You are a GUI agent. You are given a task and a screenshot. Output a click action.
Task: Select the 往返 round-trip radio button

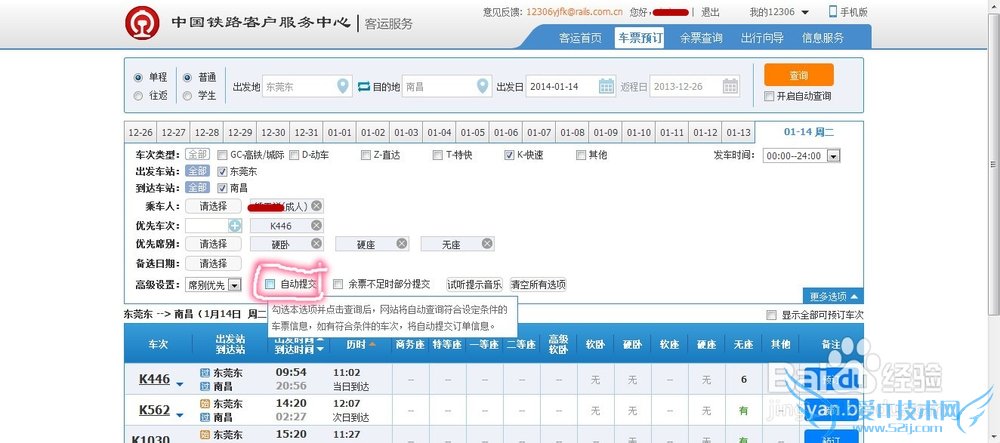click(x=138, y=96)
